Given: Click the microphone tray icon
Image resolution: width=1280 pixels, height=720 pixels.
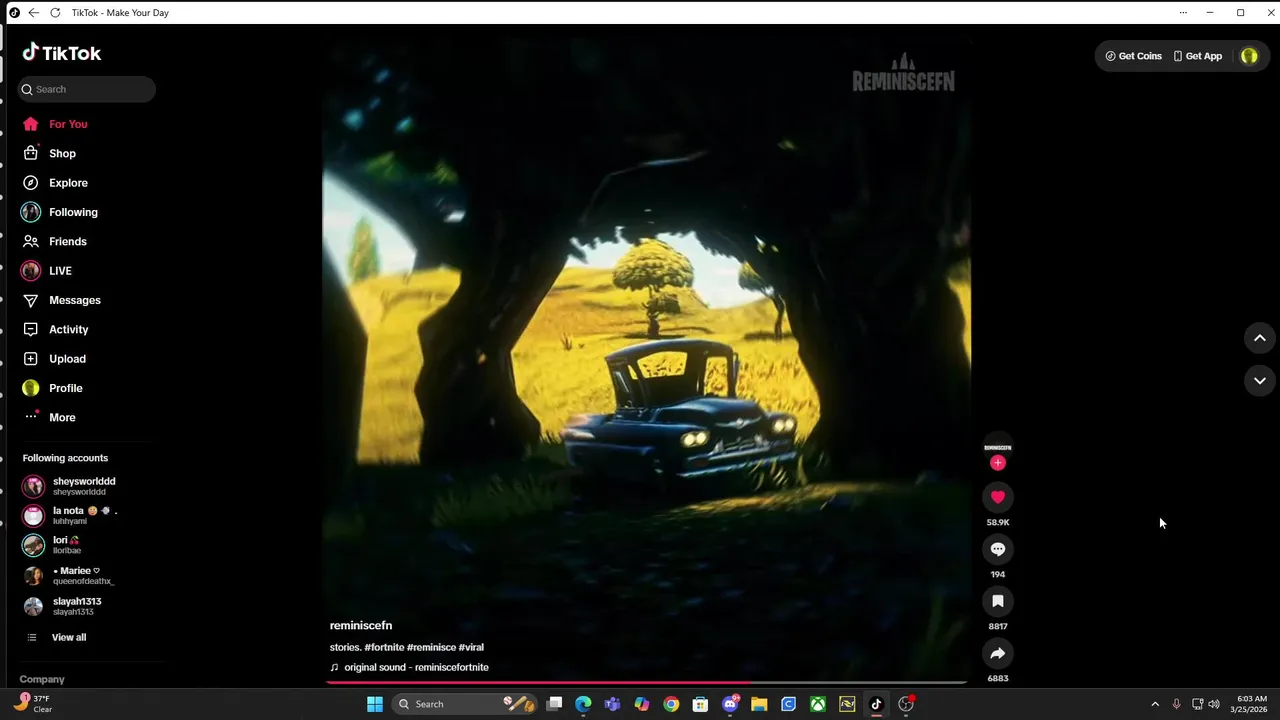Looking at the screenshot, I should click(x=1176, y=704).
